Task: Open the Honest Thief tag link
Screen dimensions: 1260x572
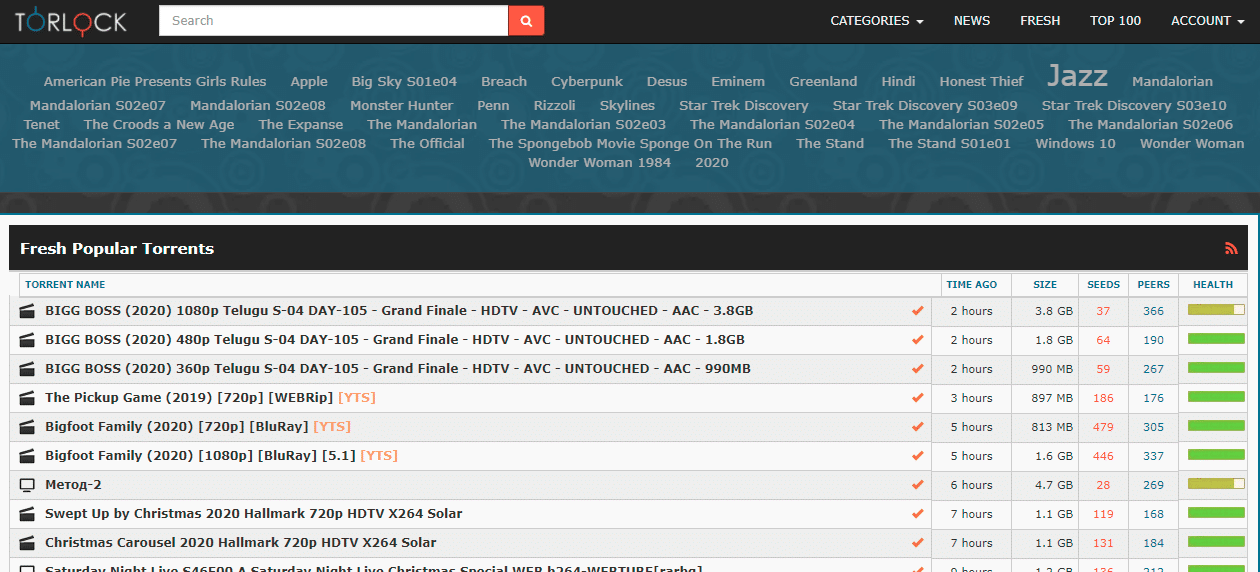Action: [981, 82]
